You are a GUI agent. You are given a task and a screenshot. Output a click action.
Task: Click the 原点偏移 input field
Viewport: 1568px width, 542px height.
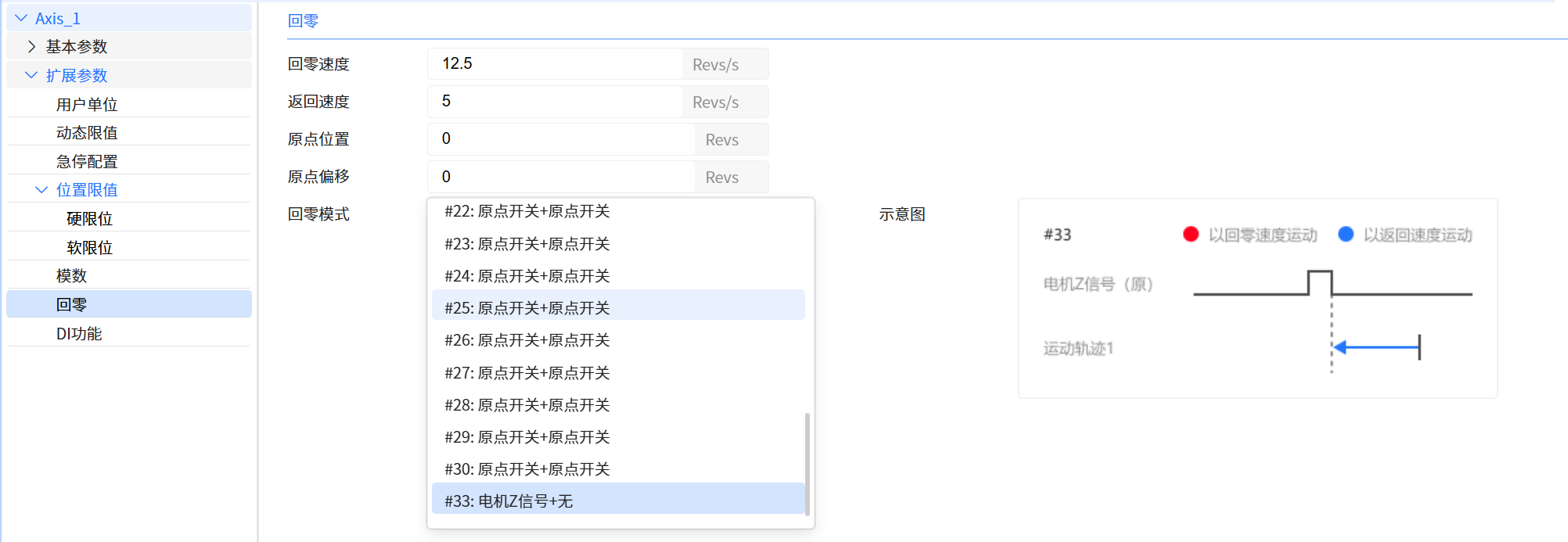561,176
